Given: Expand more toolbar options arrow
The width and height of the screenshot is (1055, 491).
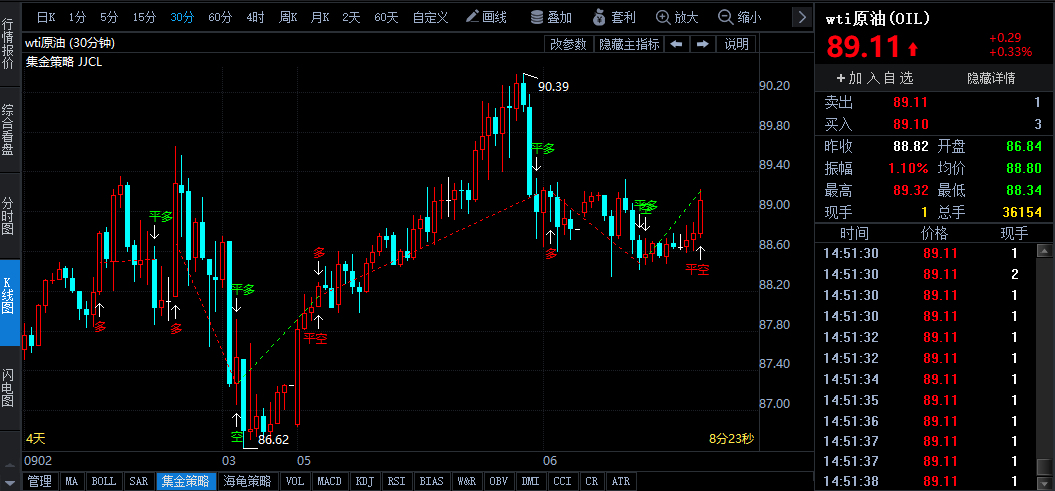Looking at the screenshot, I should (801, 17).
